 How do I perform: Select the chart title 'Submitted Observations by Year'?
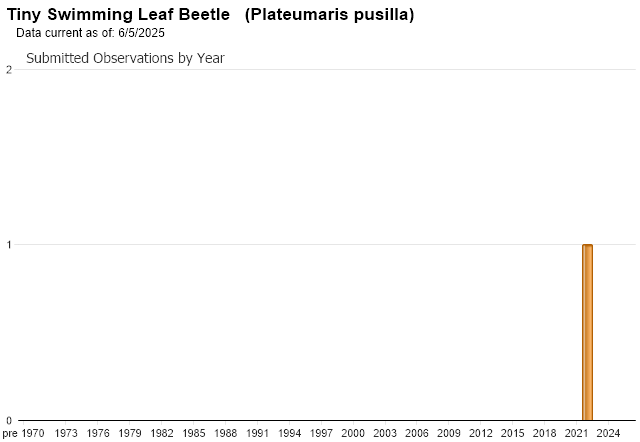pyautogui.click(x=125, y=58)
